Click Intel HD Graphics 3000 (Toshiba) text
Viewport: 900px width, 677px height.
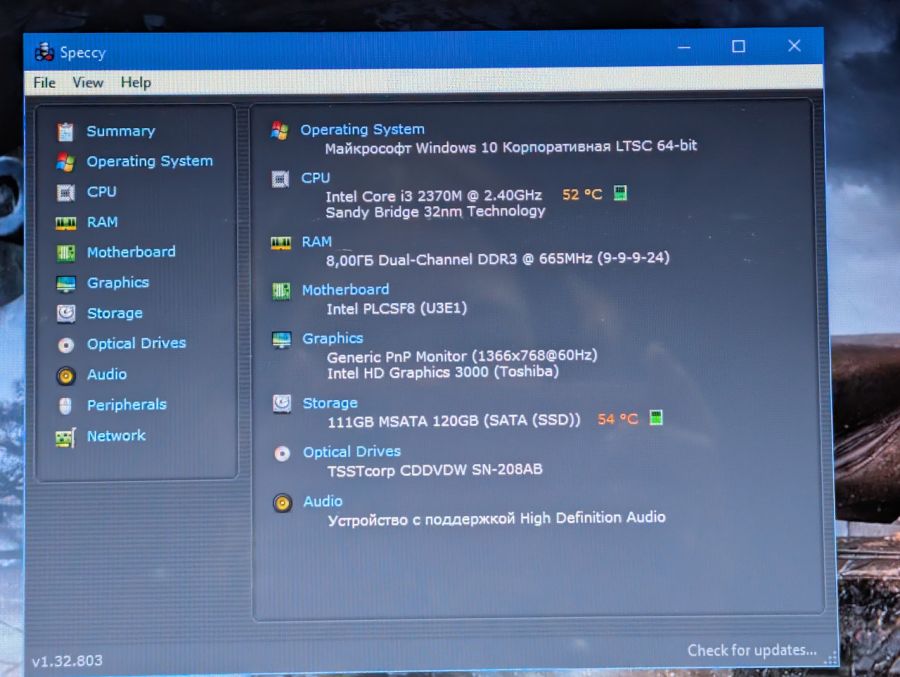point(443,372)
